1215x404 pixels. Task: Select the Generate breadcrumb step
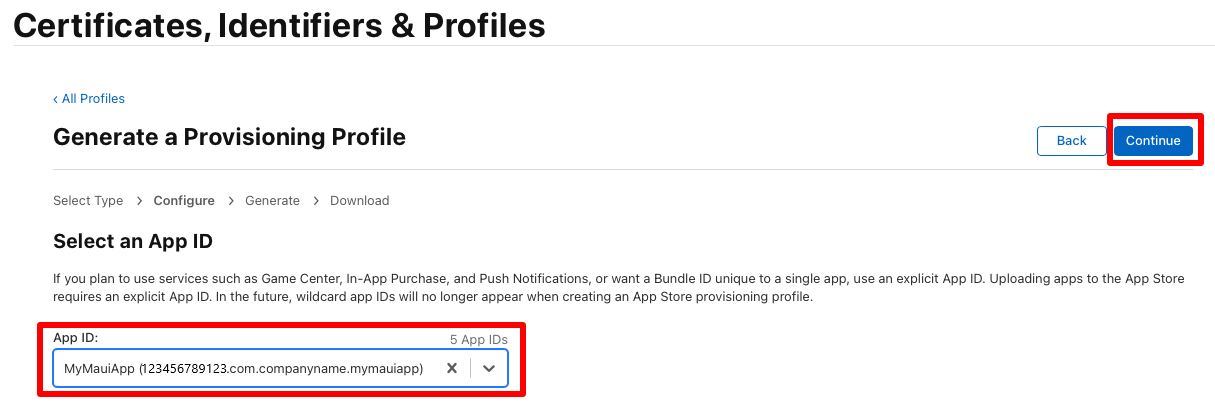coord(272,201)
